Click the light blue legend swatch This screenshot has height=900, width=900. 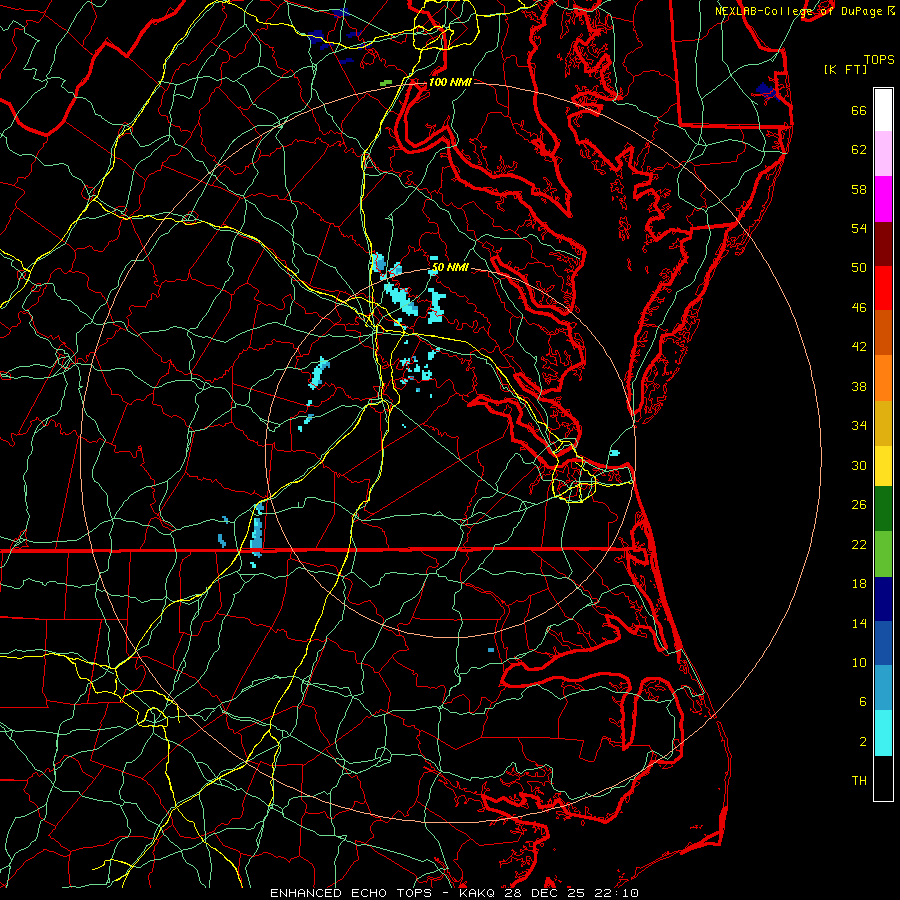click(883, 688)
